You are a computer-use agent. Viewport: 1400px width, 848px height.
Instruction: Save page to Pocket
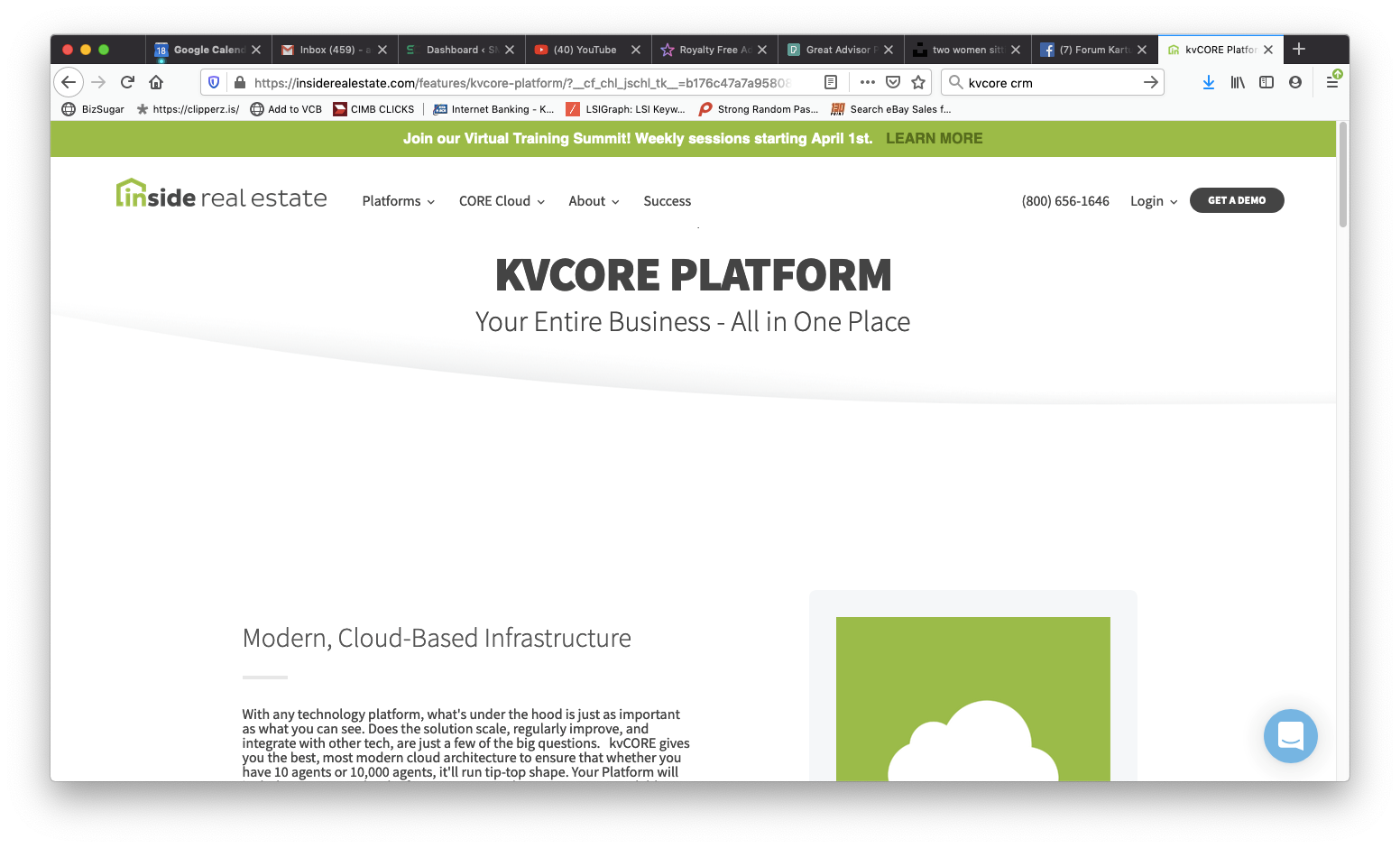pos(893,82)
